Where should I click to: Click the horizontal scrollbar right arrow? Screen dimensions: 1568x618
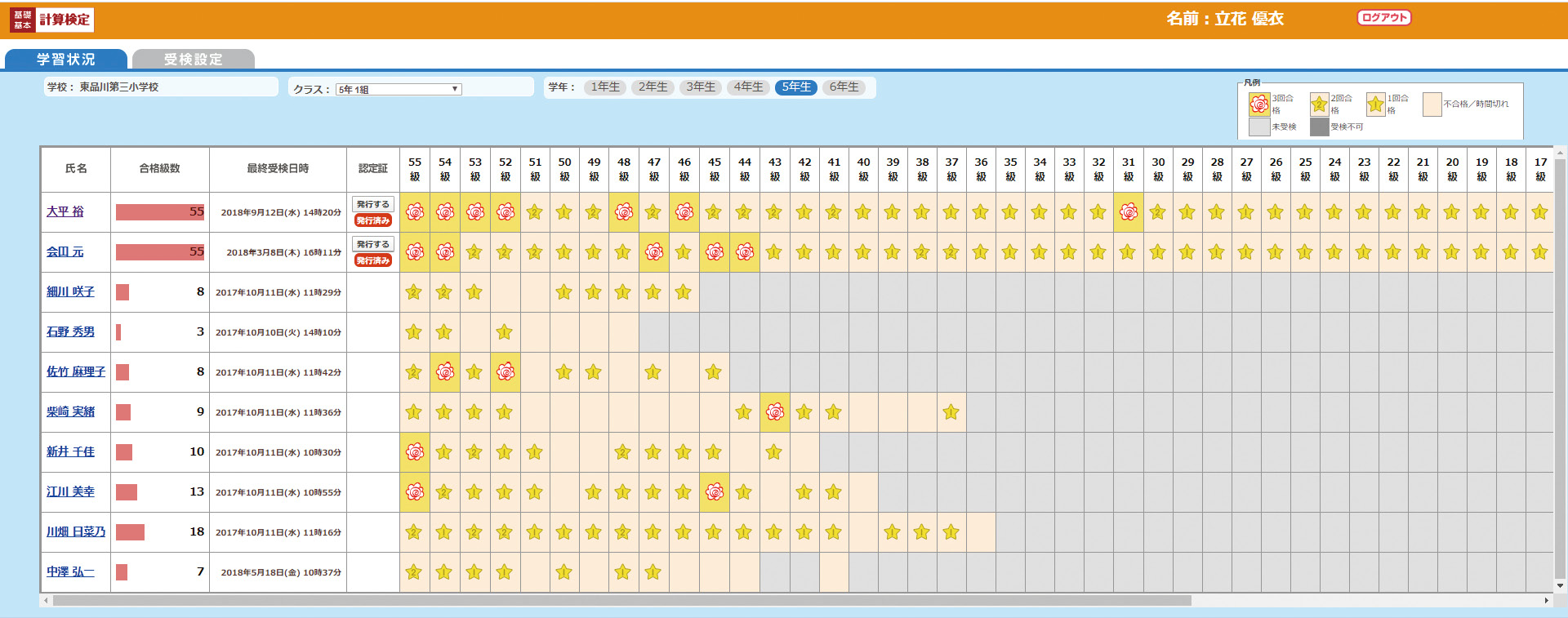[x=1546, y=601]
